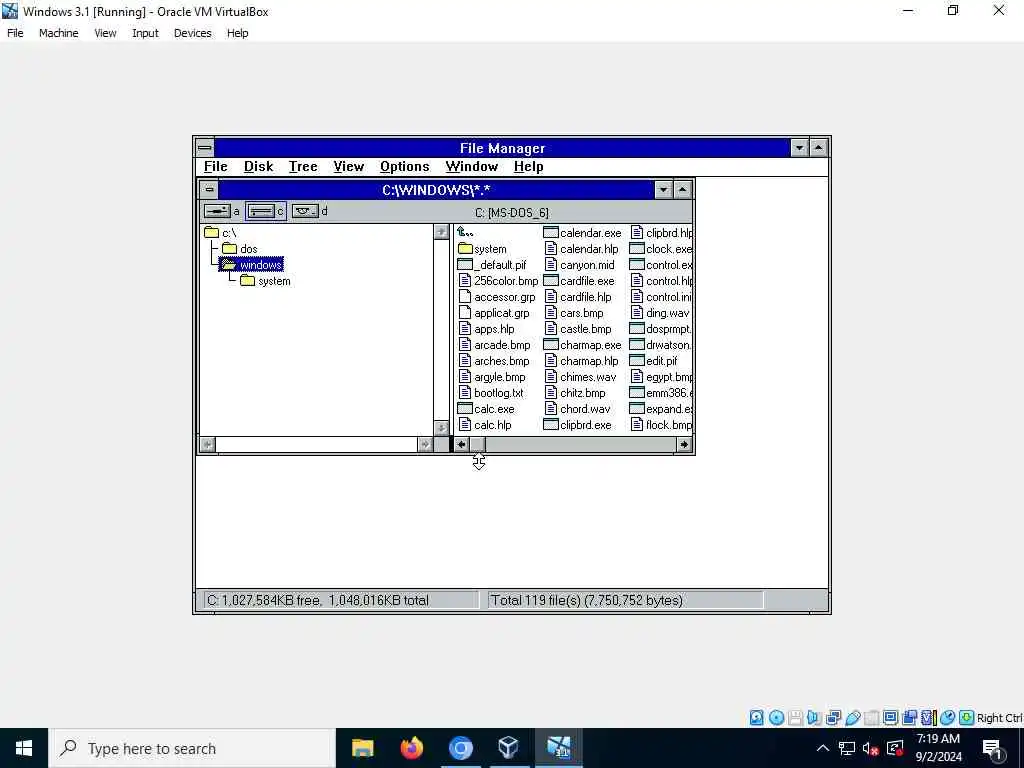Select bootlog.txt file

pyautogui.click(x=491, y=393)
